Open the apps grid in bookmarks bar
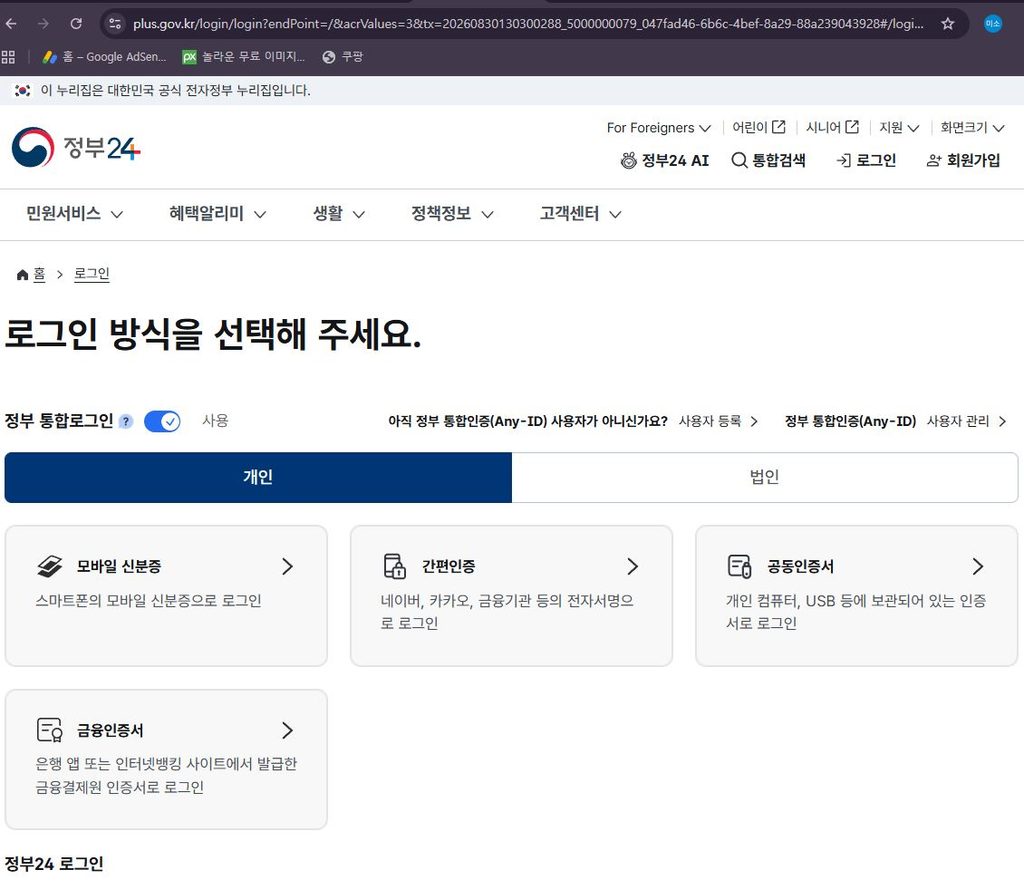1024x890 pixels. (x=8, y=57)
